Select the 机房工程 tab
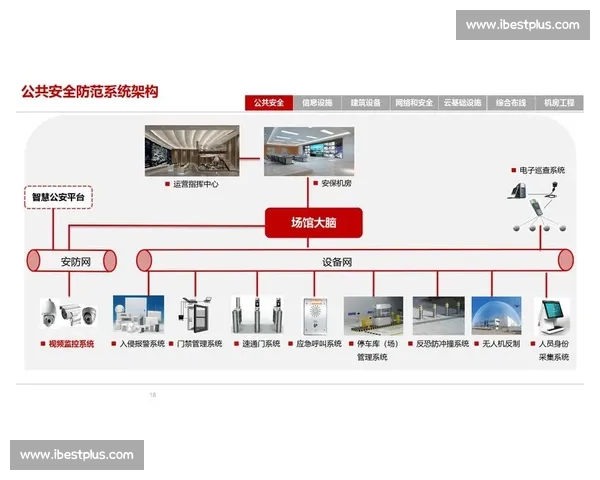Image resolution: width=600 pixels, height=480 pixels. (559, 103)
